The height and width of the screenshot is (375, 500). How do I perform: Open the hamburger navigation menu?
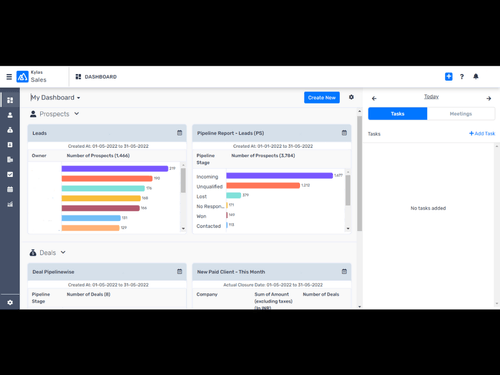click(9, 77)
